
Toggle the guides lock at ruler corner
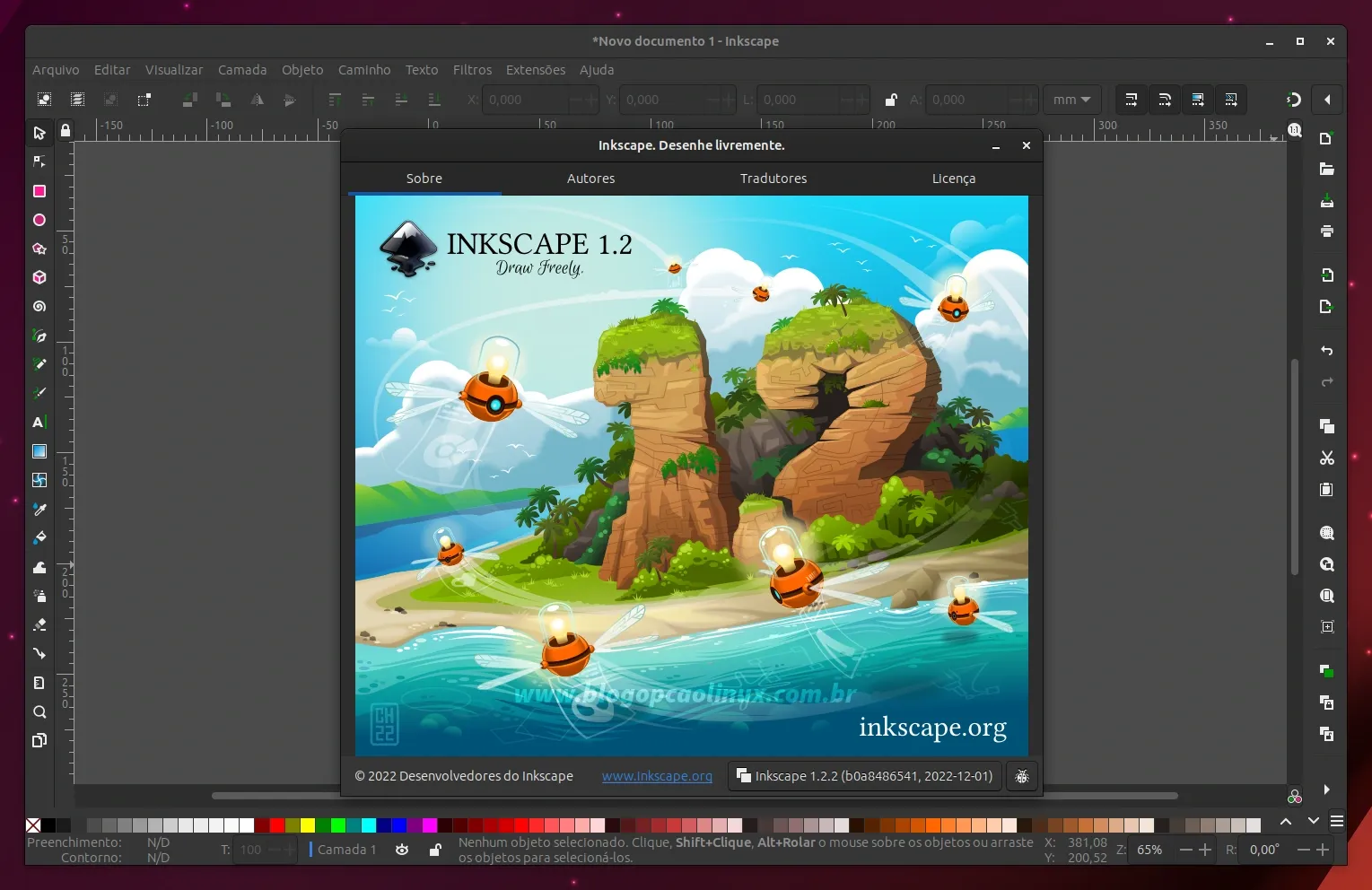(x=66, y=130)
